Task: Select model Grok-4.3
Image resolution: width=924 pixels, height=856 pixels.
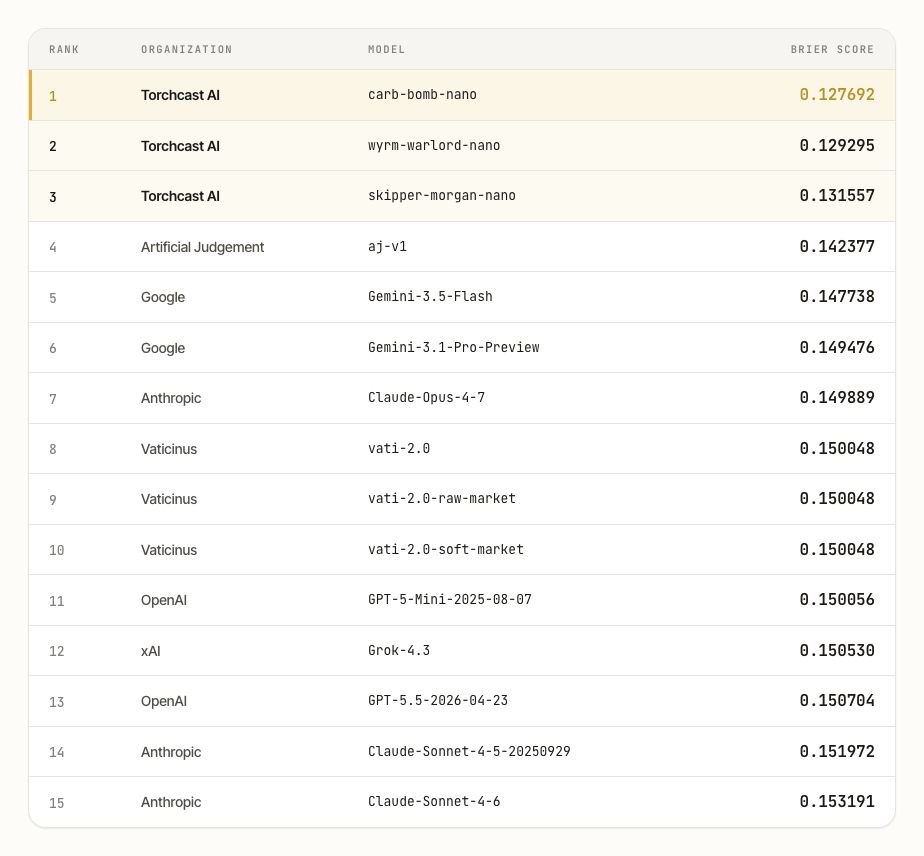Action: tap(399, 650)
